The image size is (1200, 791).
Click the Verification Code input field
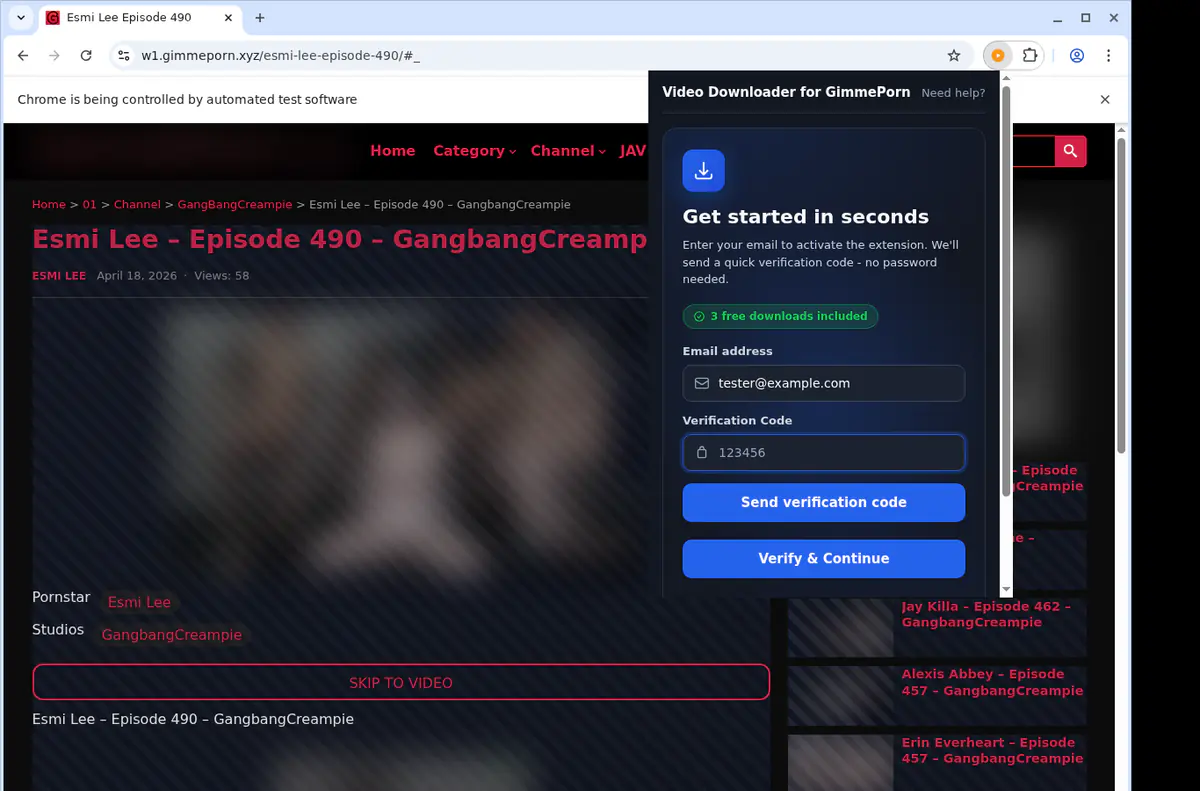click(824, 452)
